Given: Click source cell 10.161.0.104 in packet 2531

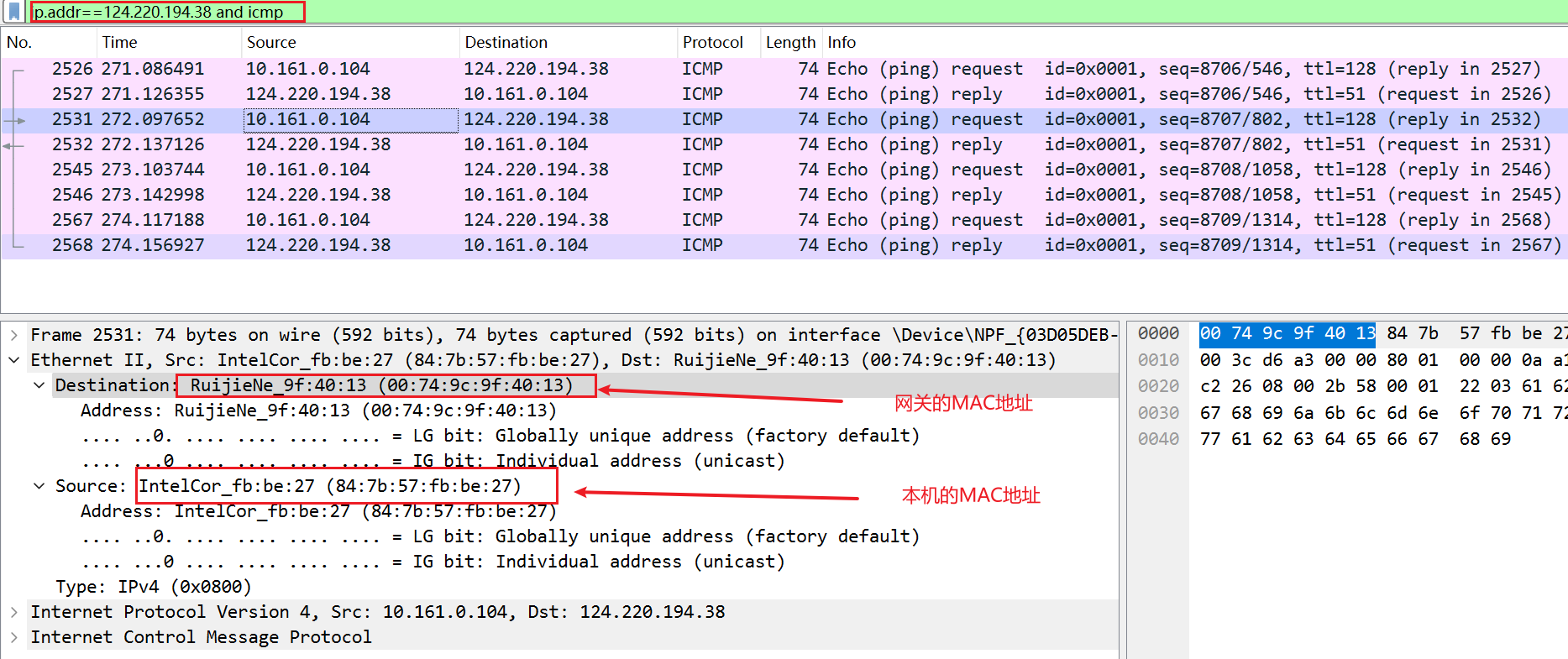Looking at the screenshot, I should (351, 120).
